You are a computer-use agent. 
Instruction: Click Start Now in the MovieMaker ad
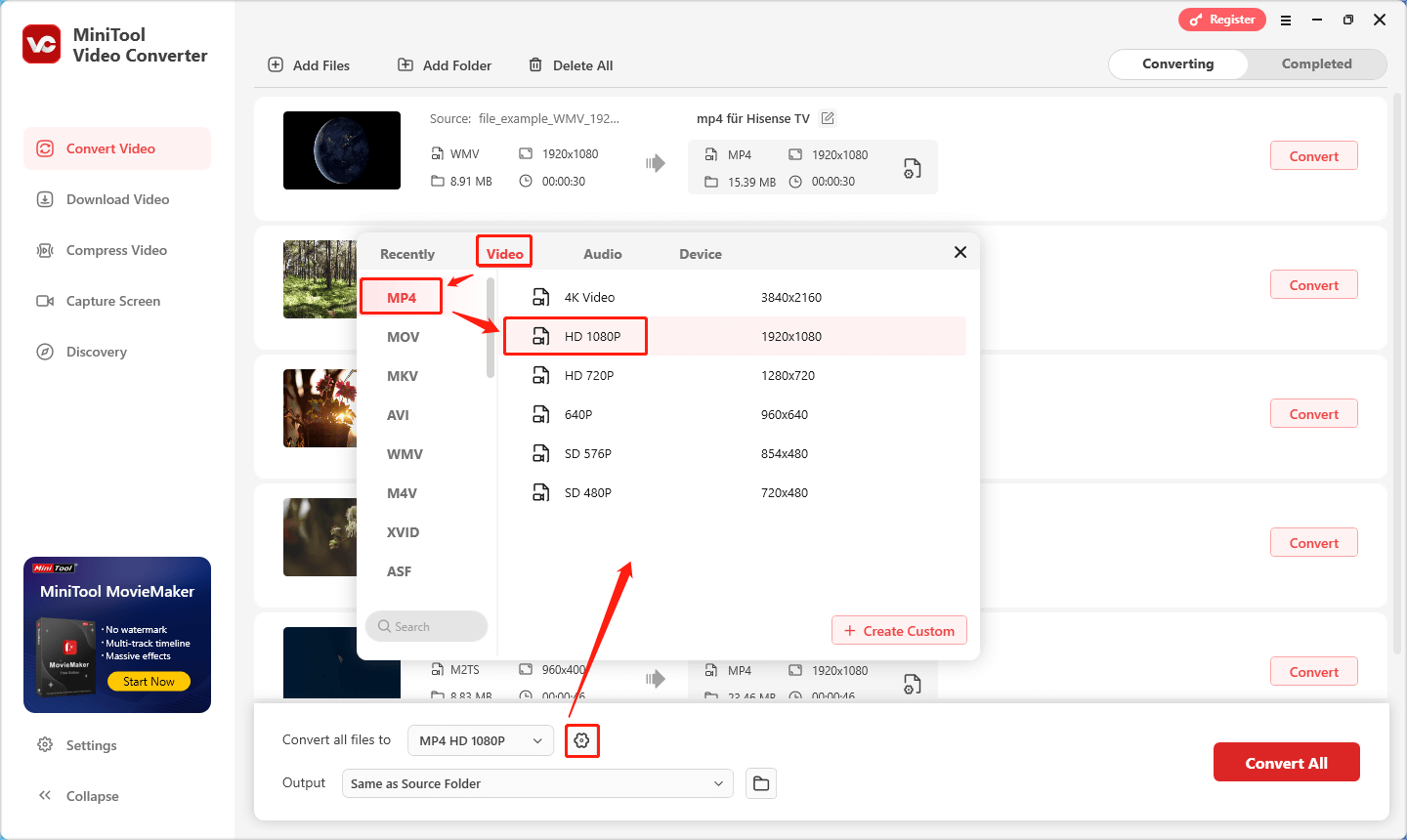coord(149,682)
